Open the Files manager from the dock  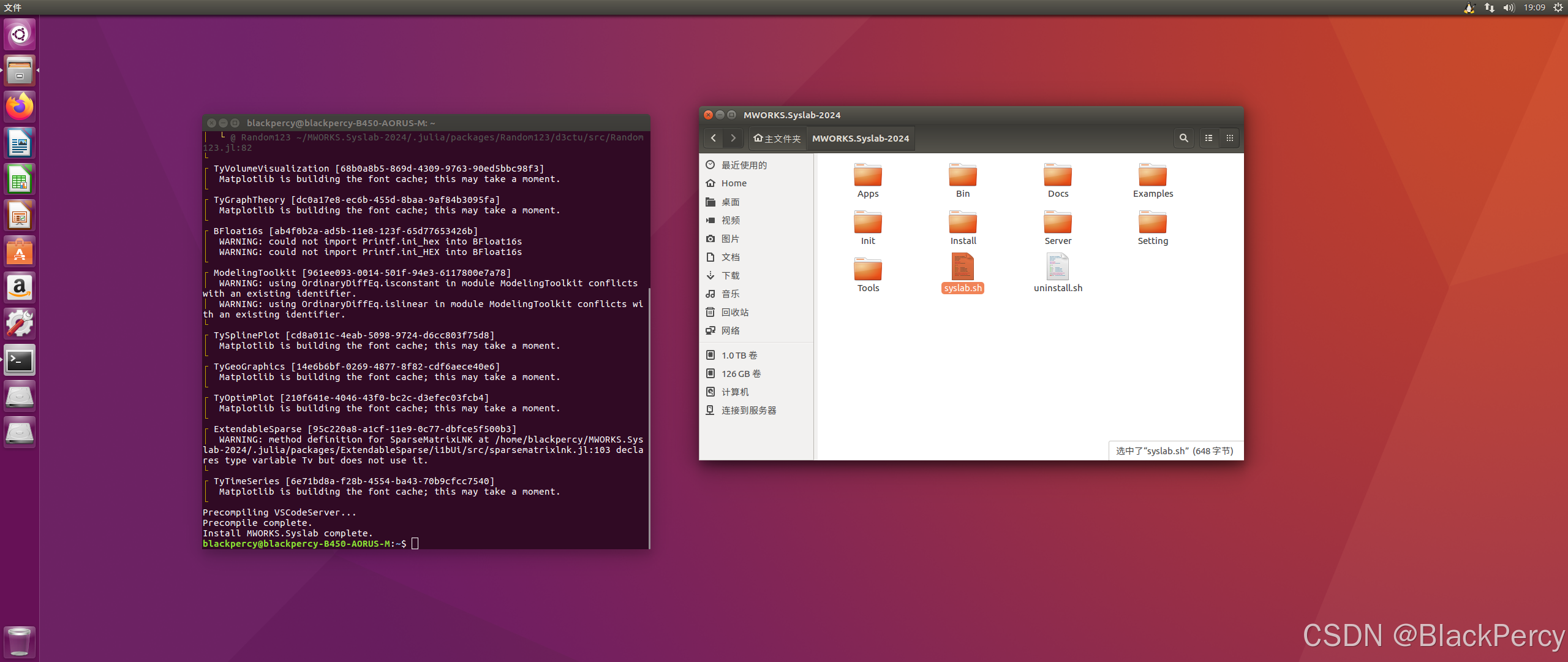[20, 70]
